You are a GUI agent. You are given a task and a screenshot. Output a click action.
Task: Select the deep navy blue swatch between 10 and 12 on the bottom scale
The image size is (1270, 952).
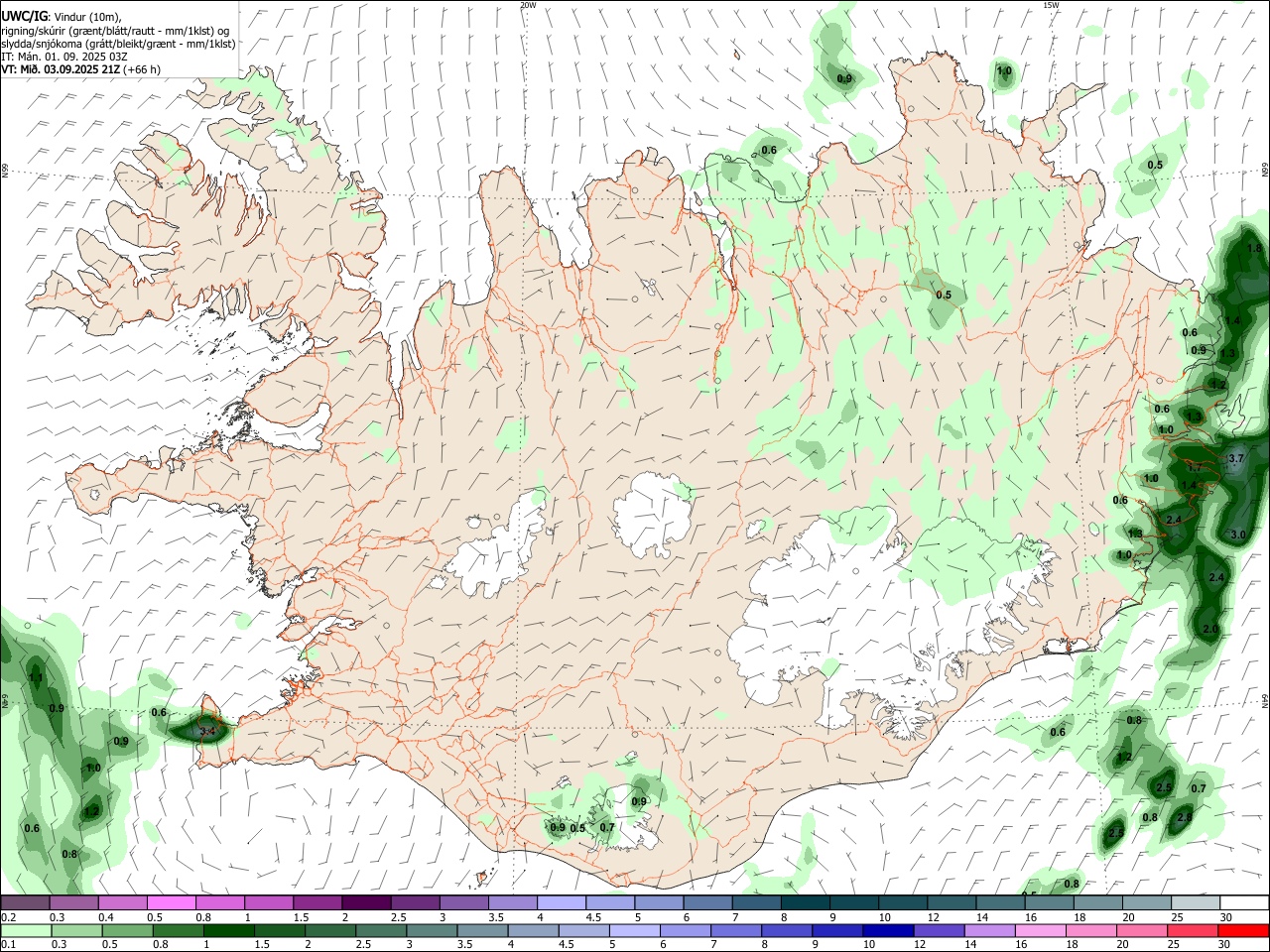click(x=886, y=930)
